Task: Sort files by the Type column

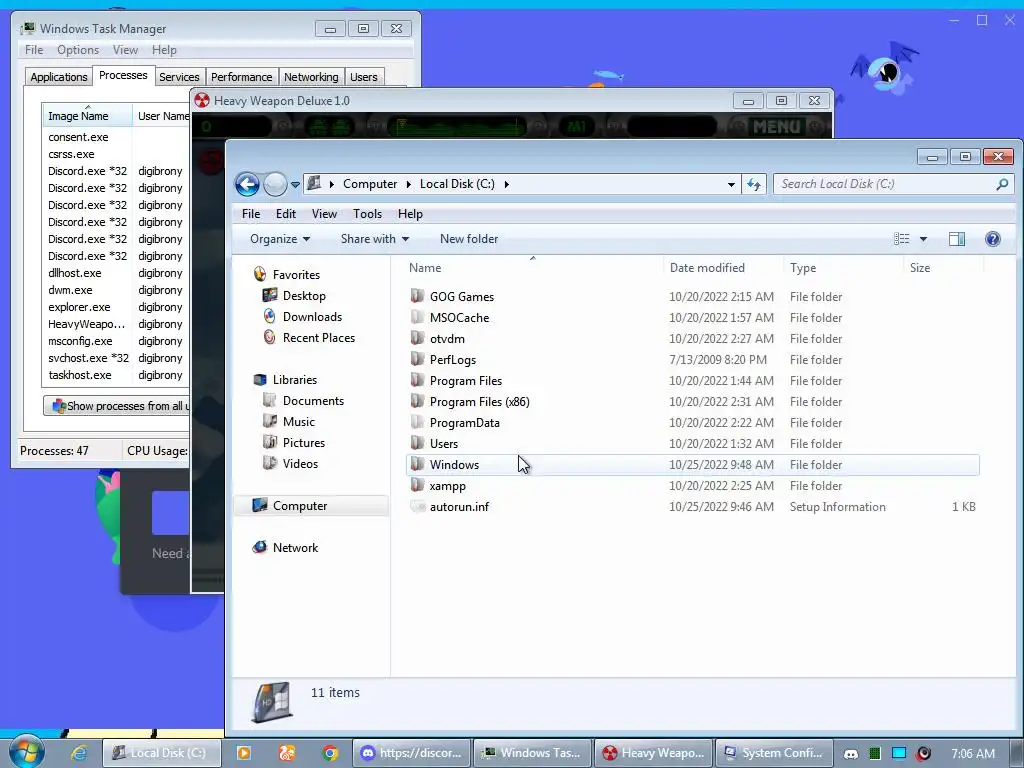Action: tap(803, 268)
